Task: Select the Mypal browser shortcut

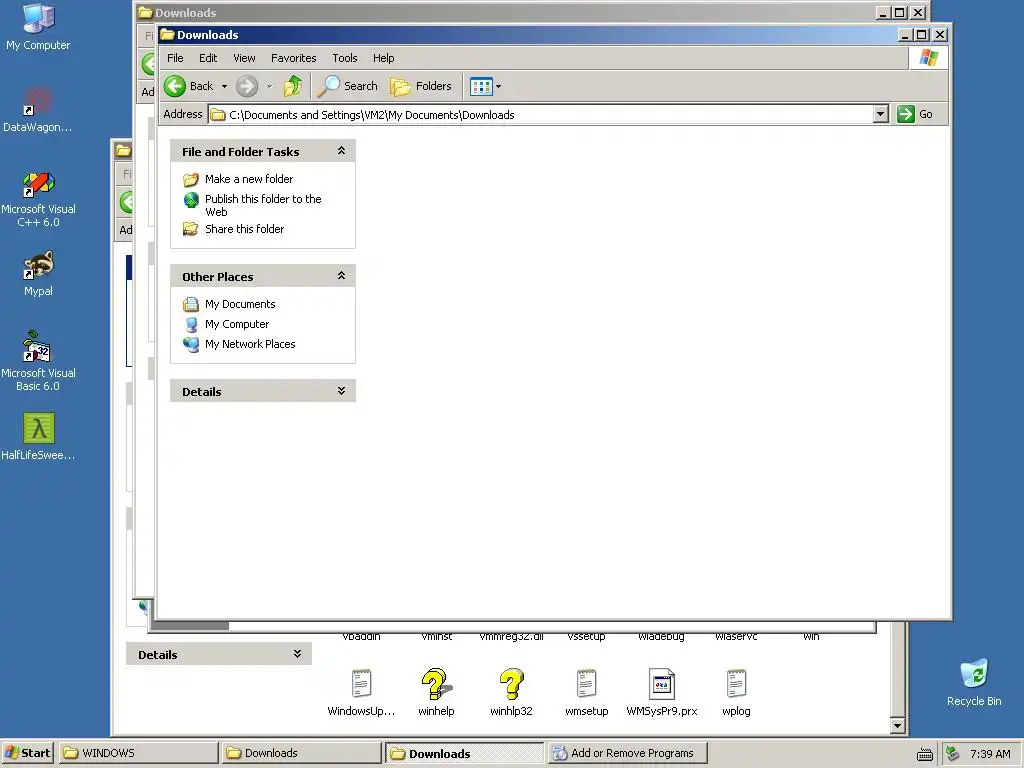Action: (x=38, y=274)
